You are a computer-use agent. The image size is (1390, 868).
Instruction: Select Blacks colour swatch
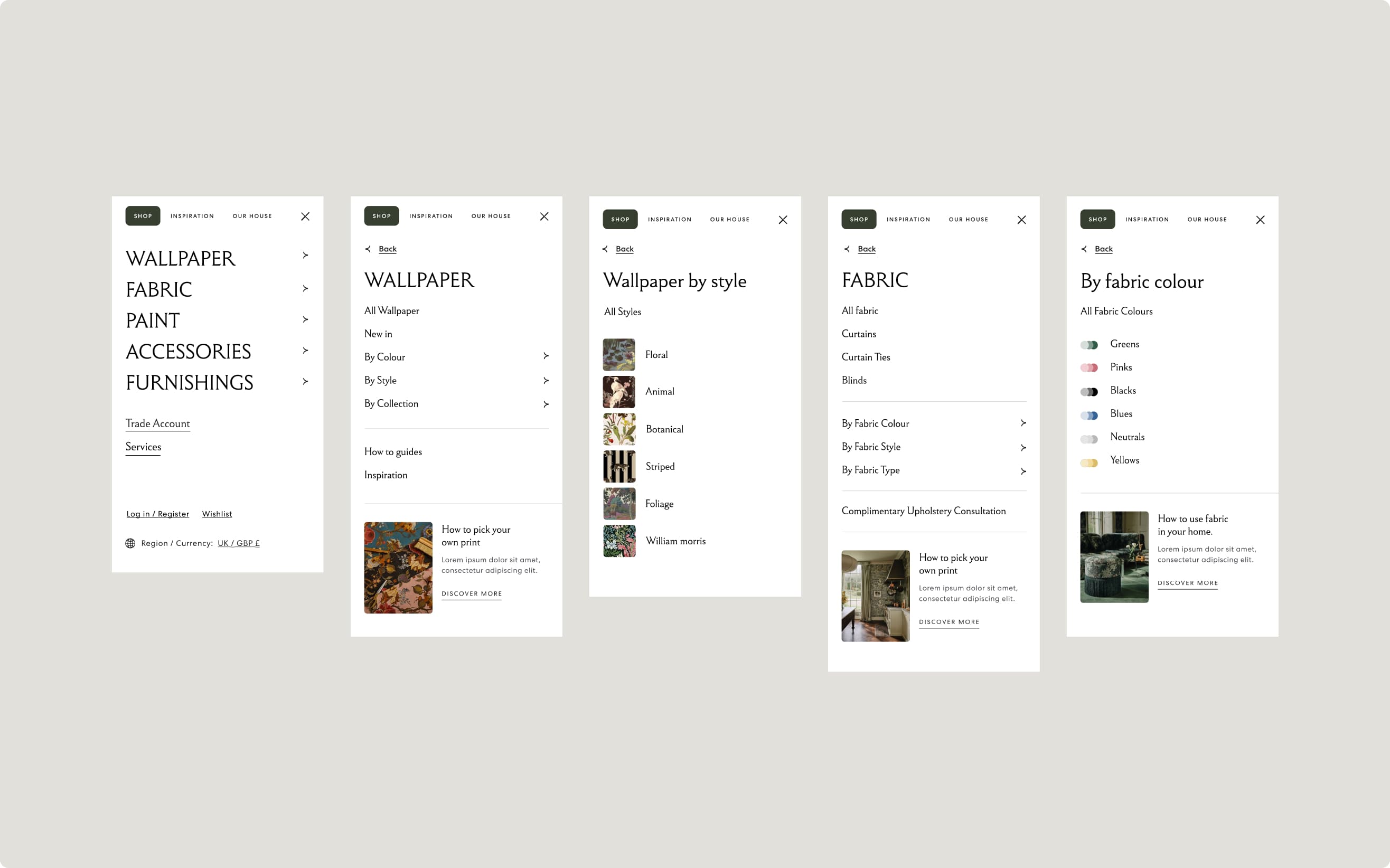point(1089,392)
